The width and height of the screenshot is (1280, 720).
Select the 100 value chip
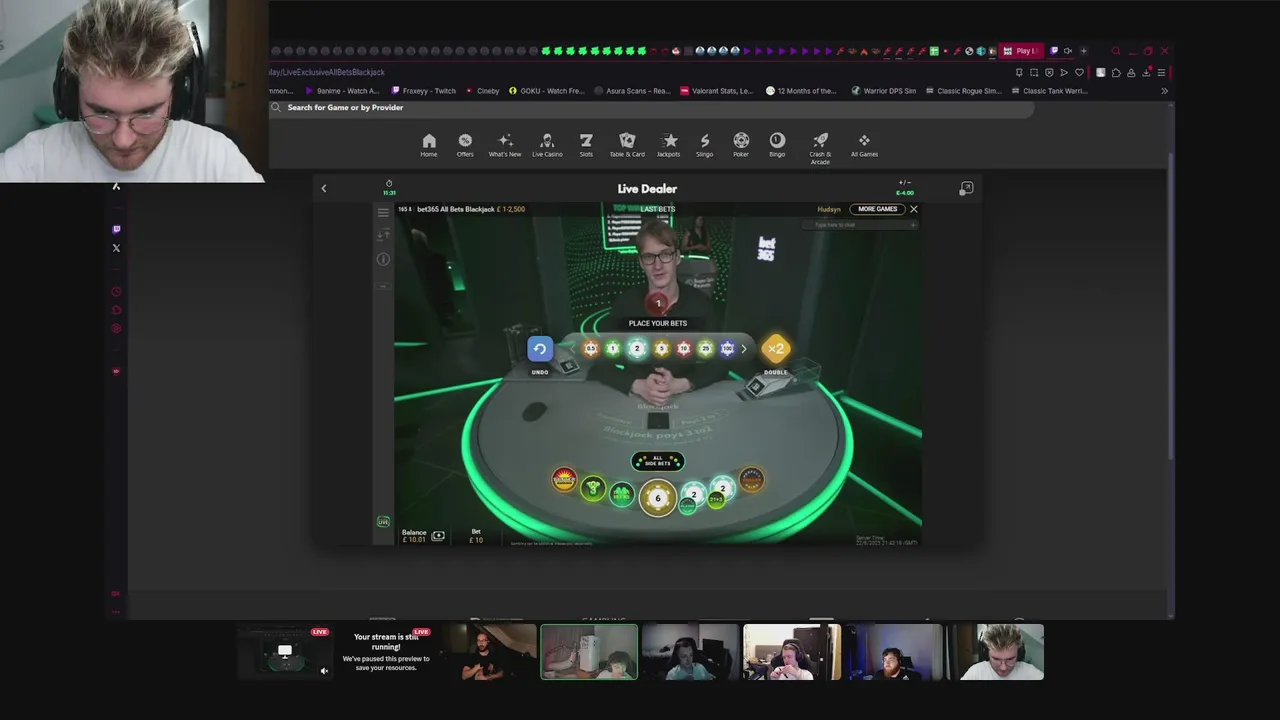click(x=727, y=348)
